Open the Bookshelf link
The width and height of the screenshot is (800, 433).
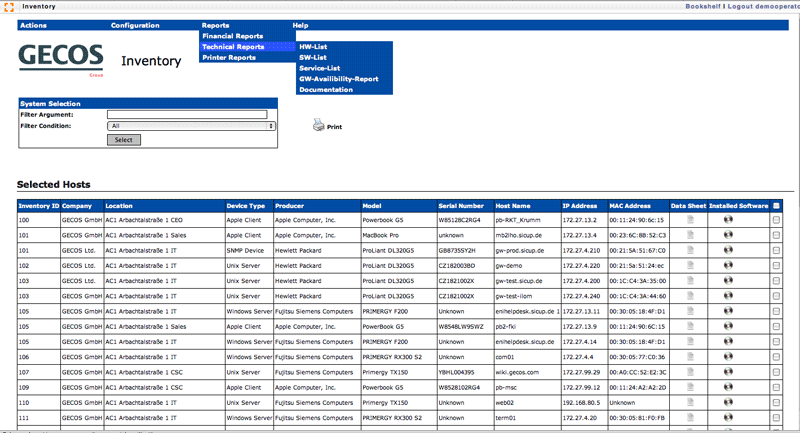click(703, 6)
